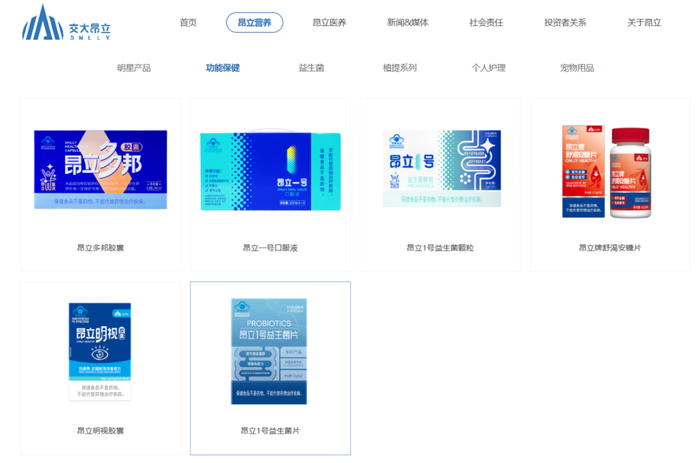Open 新闻&媒体 in the top menu
Screen dimensions: 700x463
(408, 22)
